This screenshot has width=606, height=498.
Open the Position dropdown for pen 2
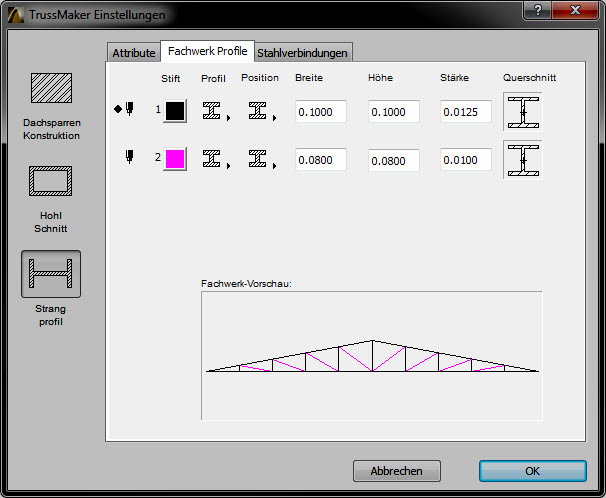click(262, 159)
